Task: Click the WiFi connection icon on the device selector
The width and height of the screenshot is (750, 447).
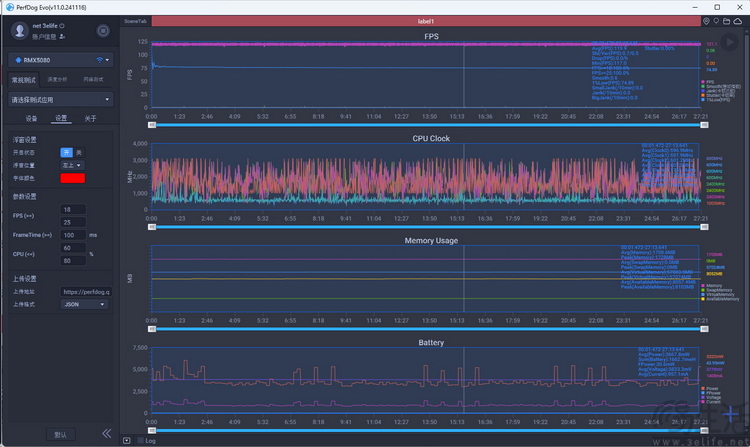Action: pos(99,60)
